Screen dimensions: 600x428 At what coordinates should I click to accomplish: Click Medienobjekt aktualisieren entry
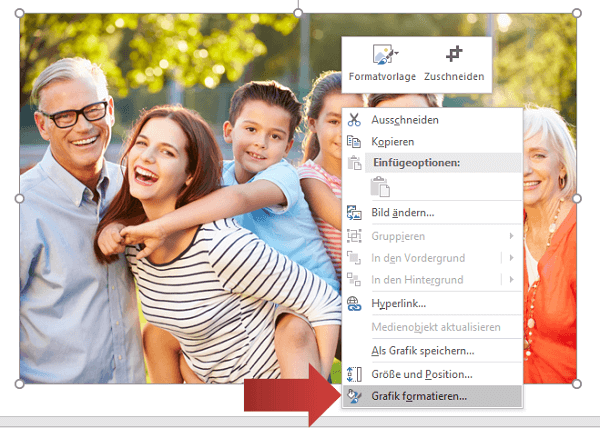432,327
